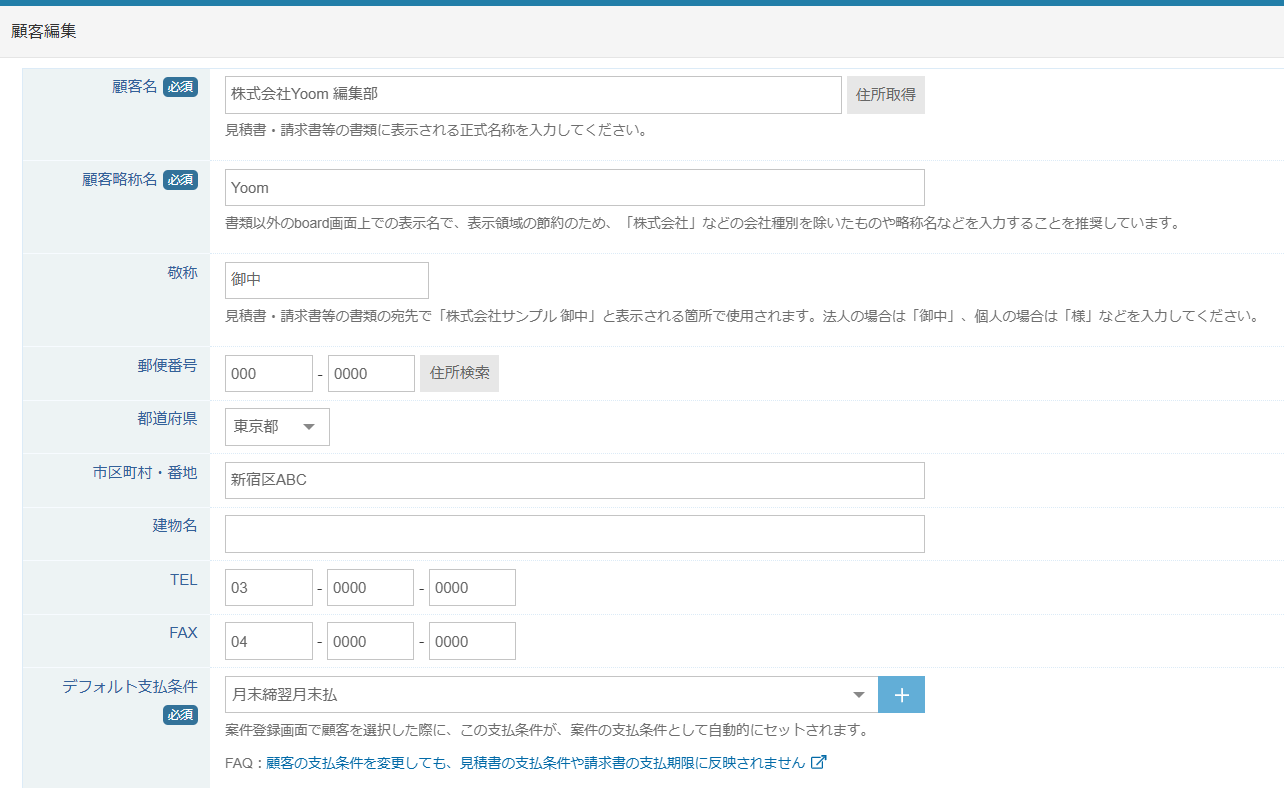Focus the 顧客略称名 field containing Yoom

[x=574, y=188]
